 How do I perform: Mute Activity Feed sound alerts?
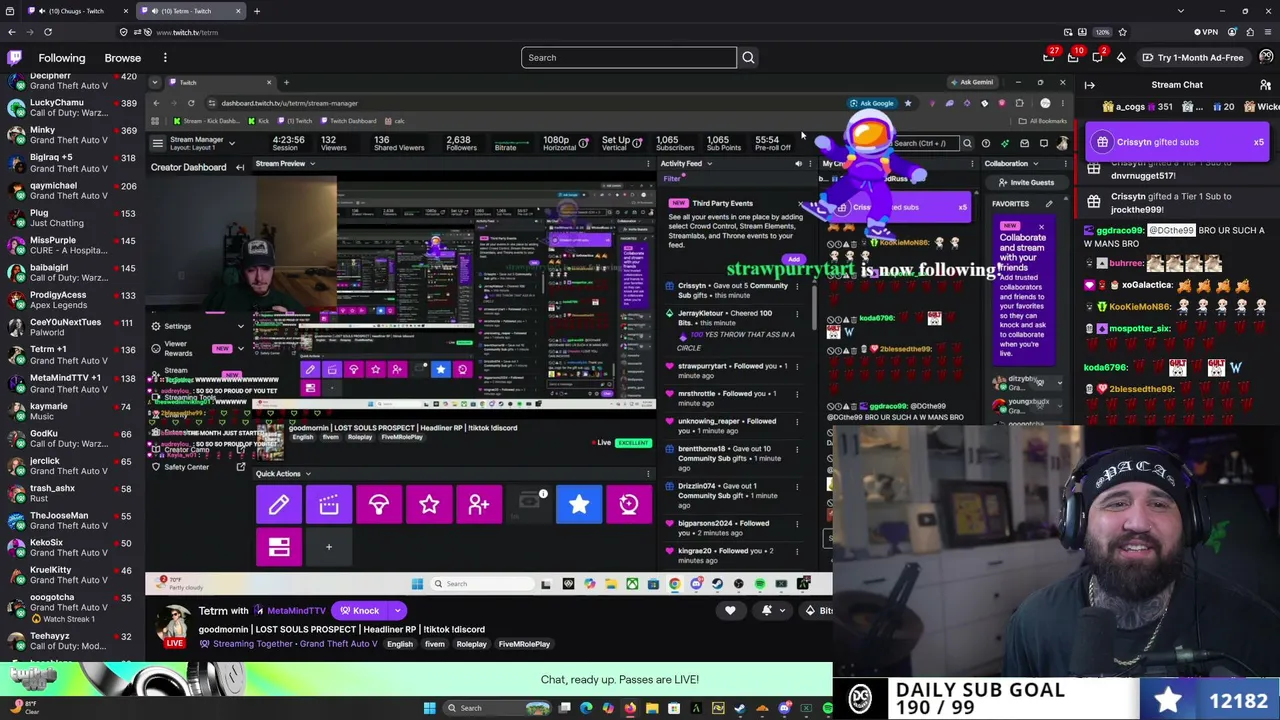[798, 164]
